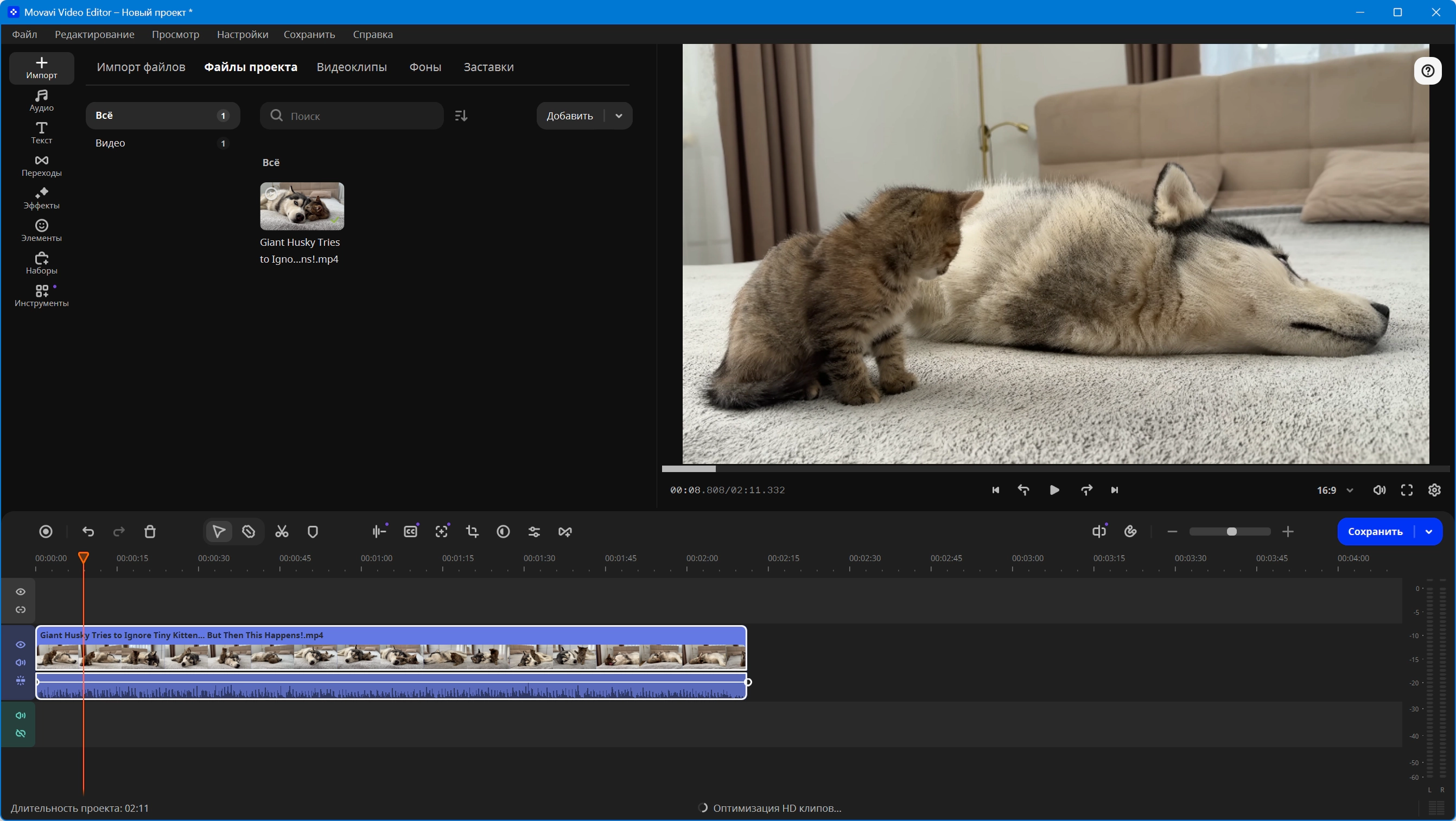This screenshot has height=821, width=1456.
Task: Expand the Добавить dropdown arrow
Action: coord(619,115)
